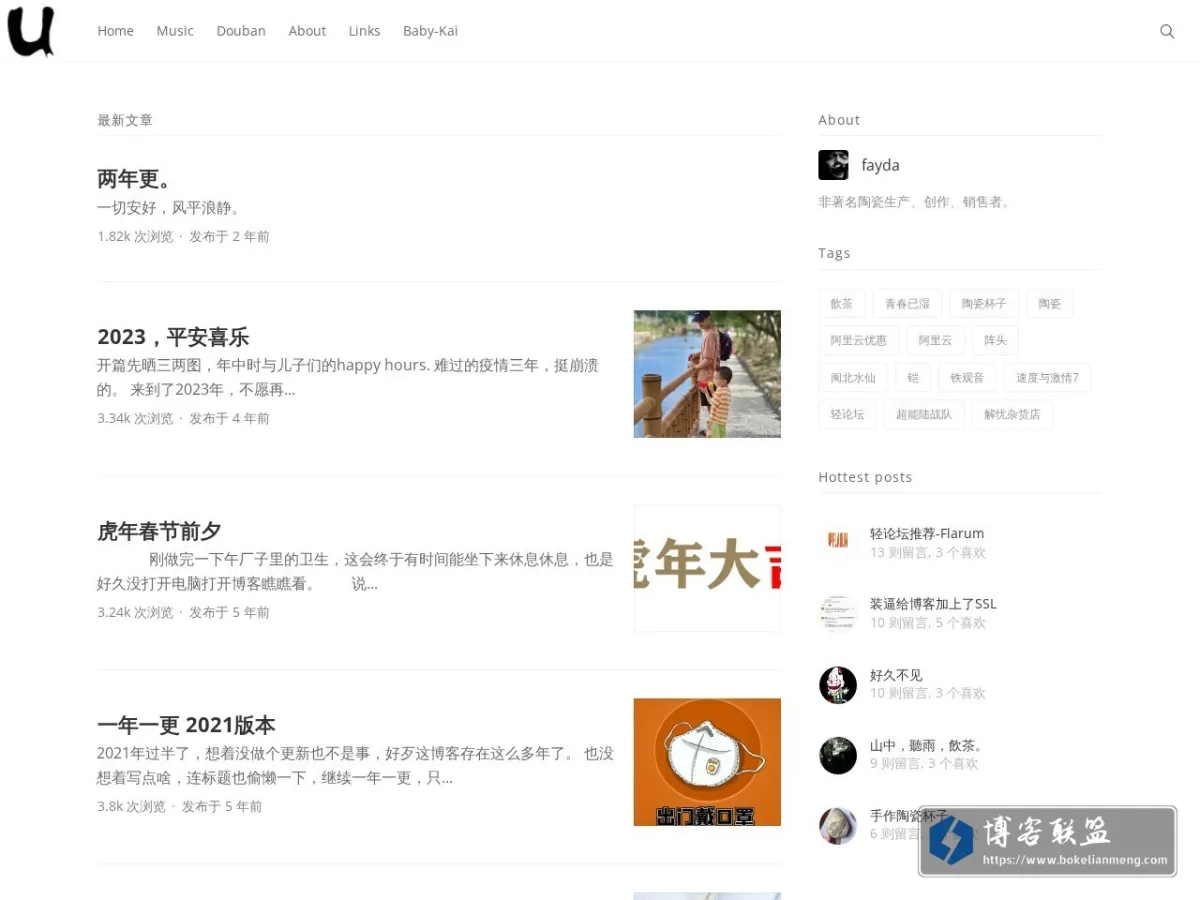The image size is (1200, 900).
Task: Click the 手作陶瓷杯子 post avatar
Action: [x=838, y=825]
